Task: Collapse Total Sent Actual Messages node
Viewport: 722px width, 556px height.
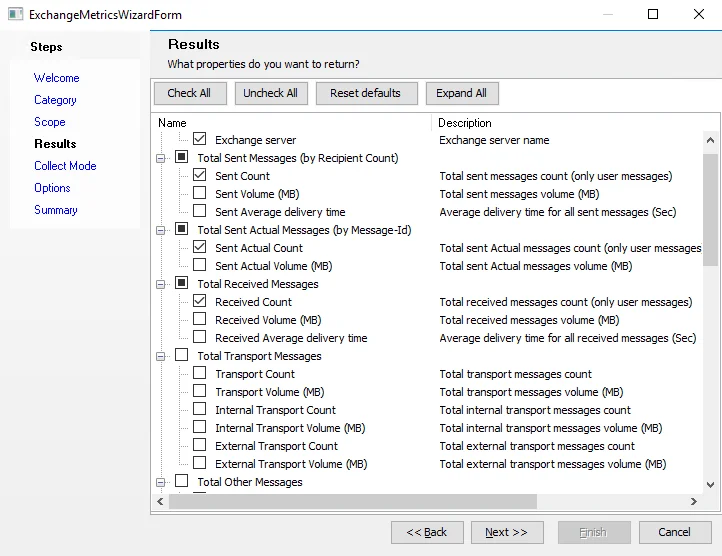Action: (x=160, y=230)
